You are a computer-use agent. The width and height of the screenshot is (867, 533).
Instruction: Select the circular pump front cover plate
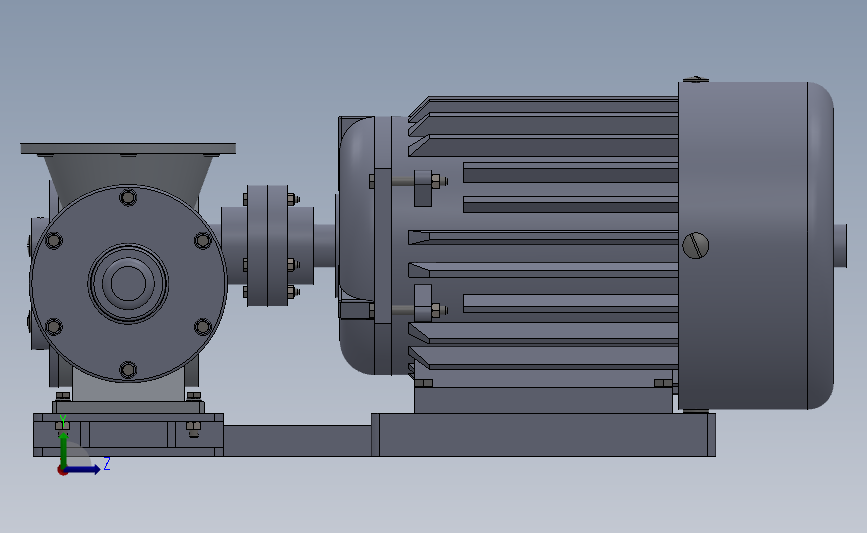click(x=128, y=283)
